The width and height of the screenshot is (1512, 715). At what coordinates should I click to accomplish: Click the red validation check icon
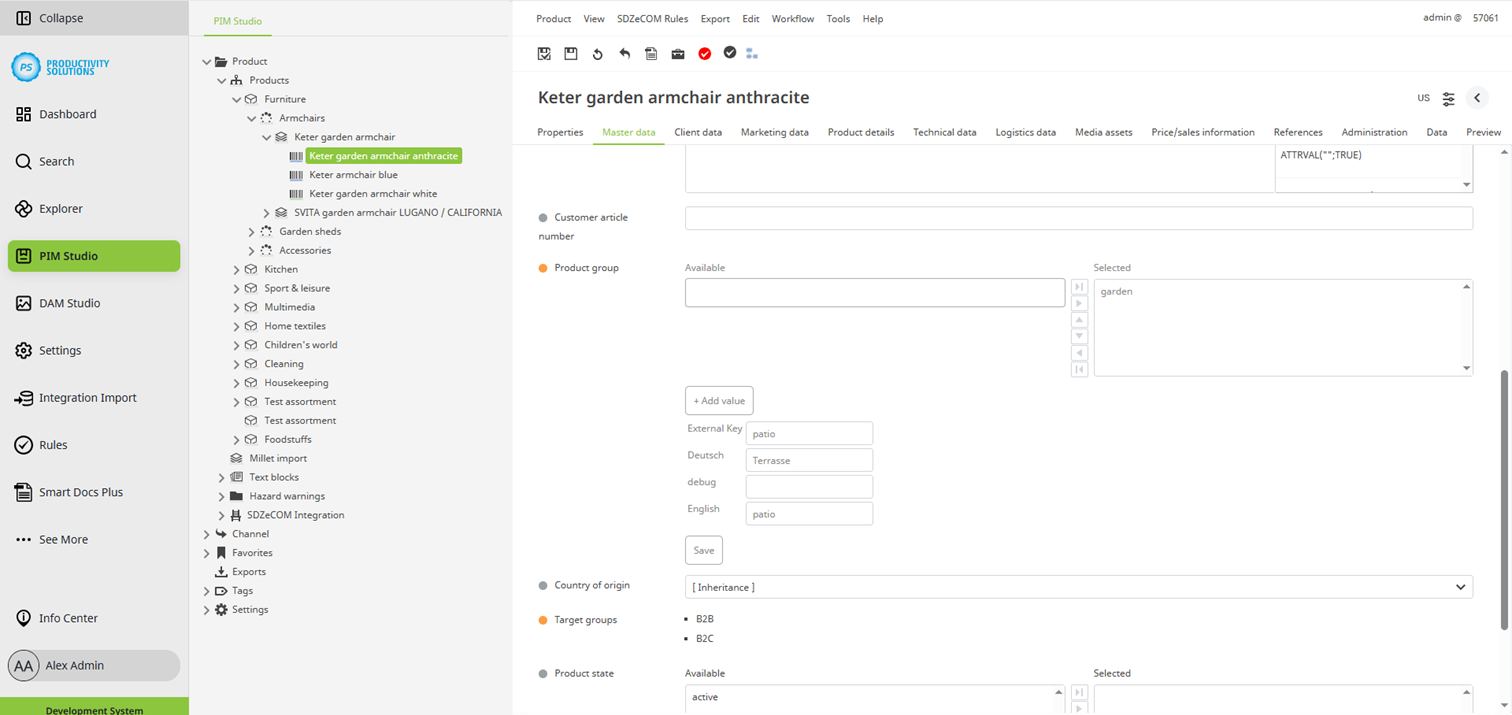click(704, 53)
